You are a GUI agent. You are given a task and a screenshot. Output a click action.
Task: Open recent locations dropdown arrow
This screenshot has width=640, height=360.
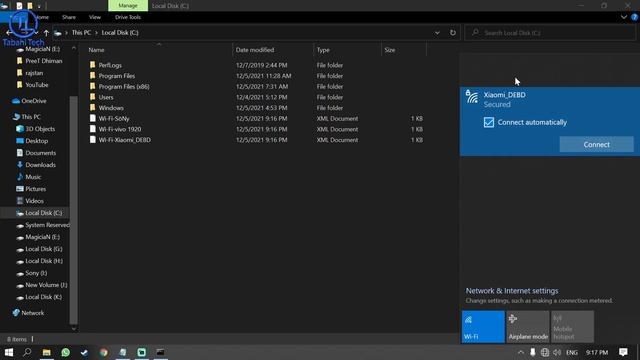point(36,33)
